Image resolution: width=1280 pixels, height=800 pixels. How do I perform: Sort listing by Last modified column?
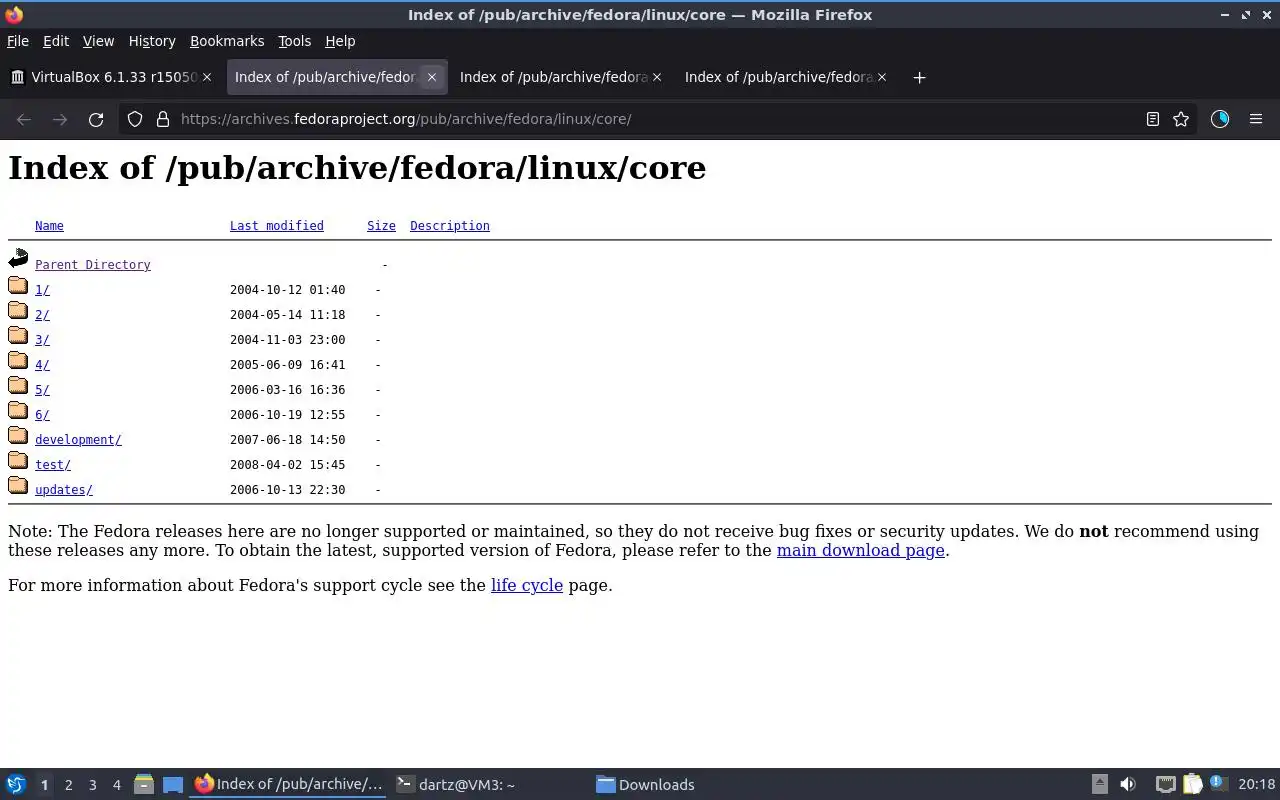[x=277, y=226]
